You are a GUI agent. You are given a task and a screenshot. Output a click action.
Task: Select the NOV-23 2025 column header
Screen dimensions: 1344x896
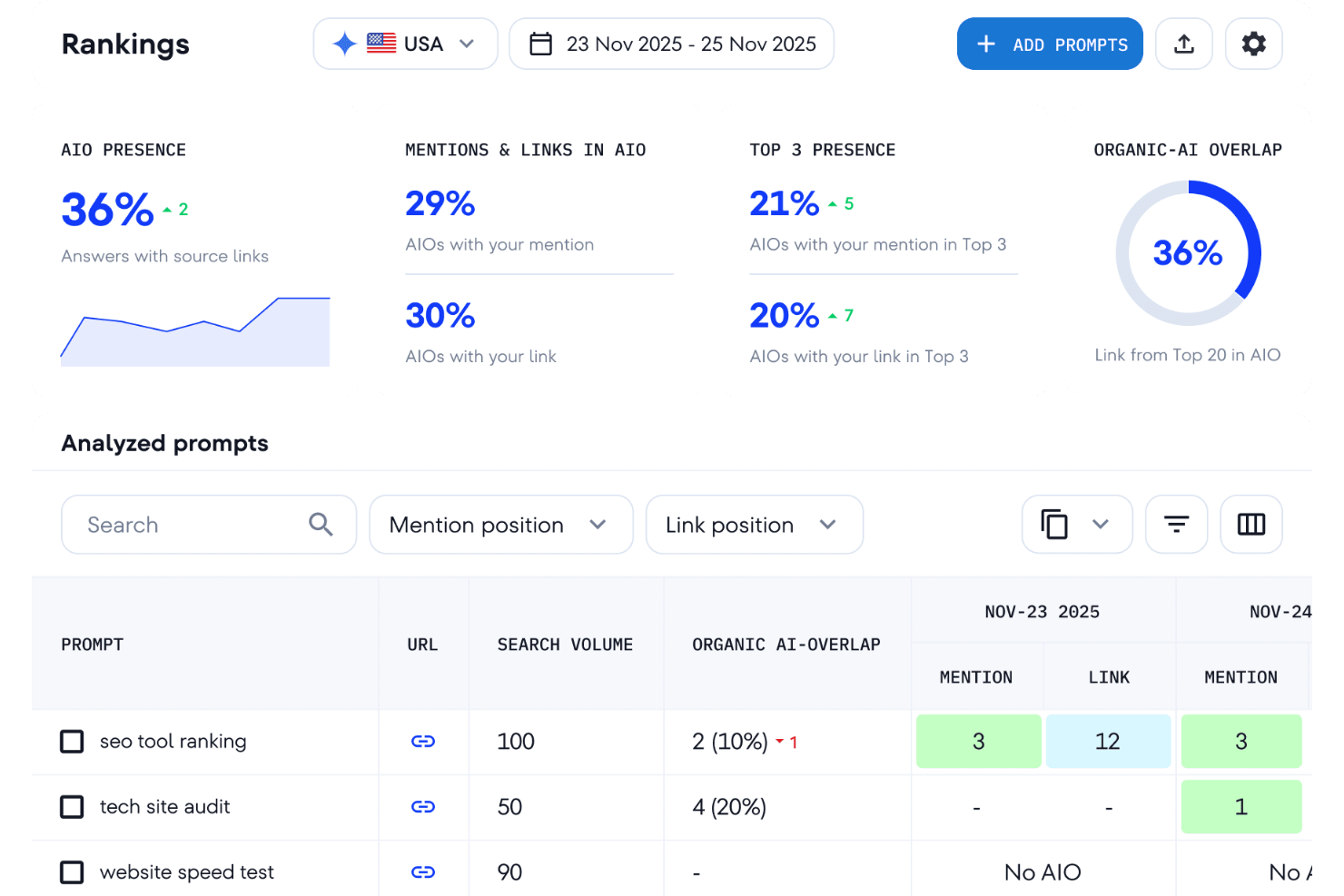[x=1042, y=611]
